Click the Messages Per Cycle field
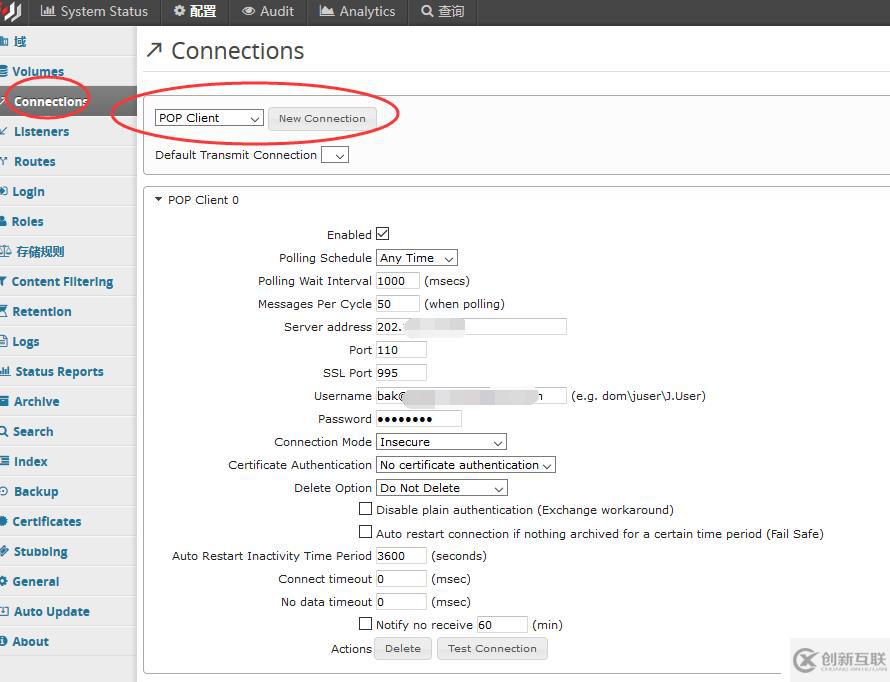Image resolution: width=890 pixels, height=682 pixels. [x=398, y=304]
